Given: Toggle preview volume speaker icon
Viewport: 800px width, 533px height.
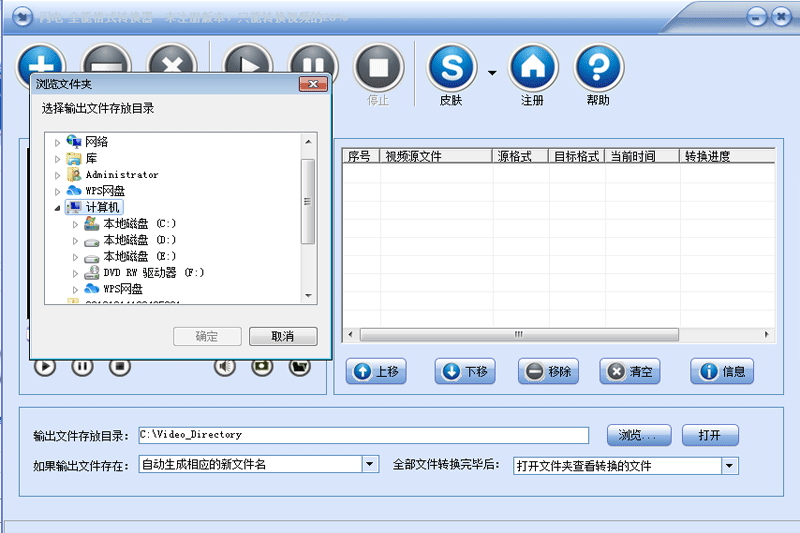Looking at the screenshot, I should 224,367.
